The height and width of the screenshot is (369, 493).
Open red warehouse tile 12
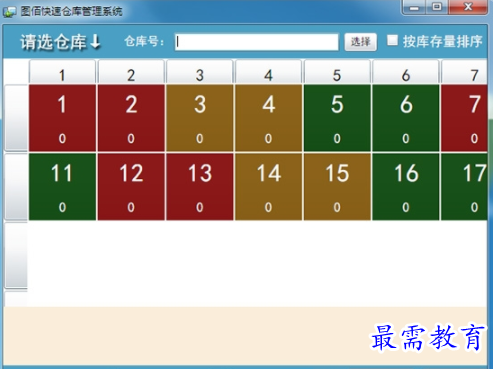coord(131,187)
